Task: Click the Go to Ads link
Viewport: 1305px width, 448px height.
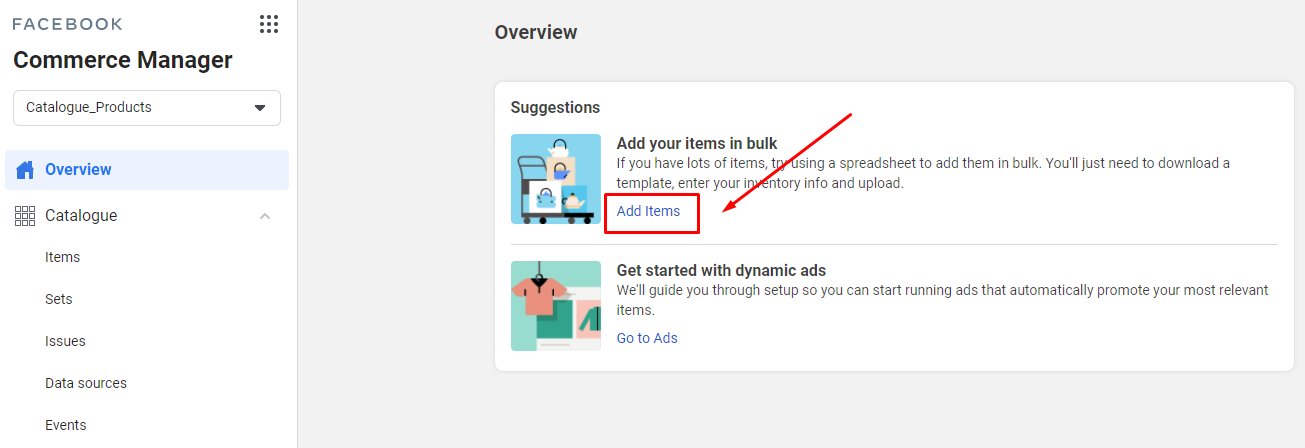Action: tap(647, 338)
